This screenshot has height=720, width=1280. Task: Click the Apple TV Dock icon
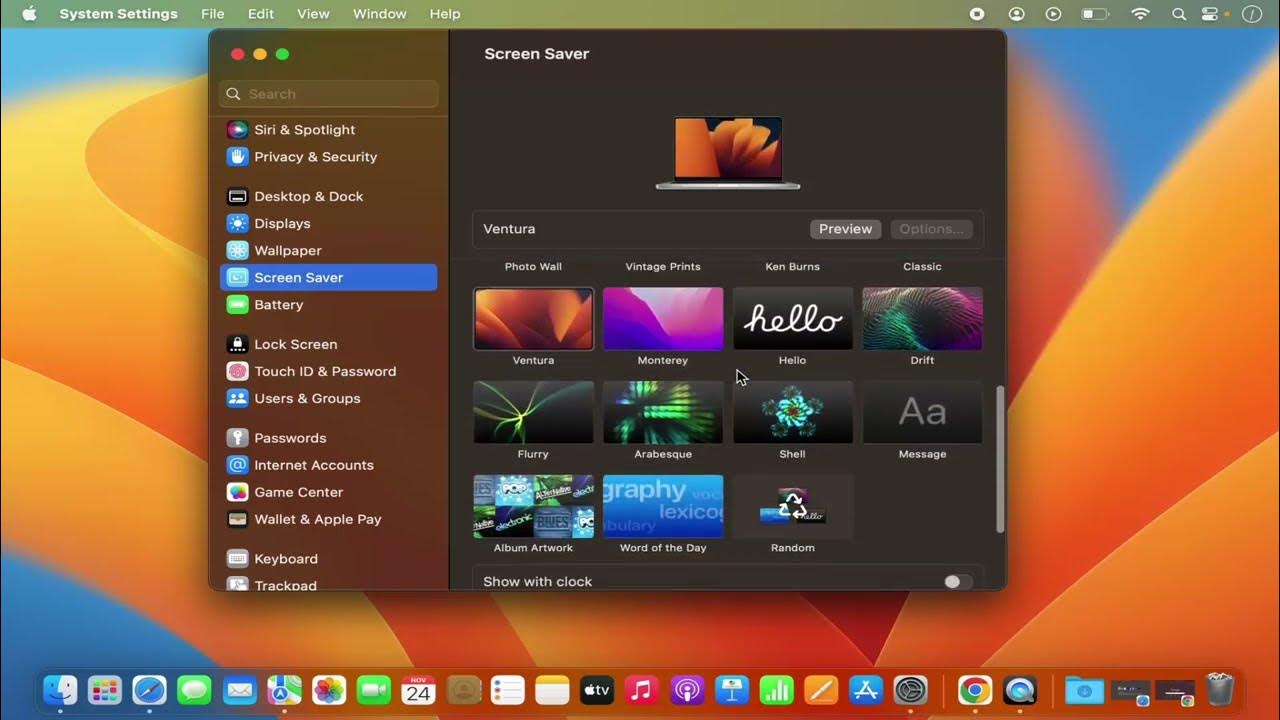point(597,690)
